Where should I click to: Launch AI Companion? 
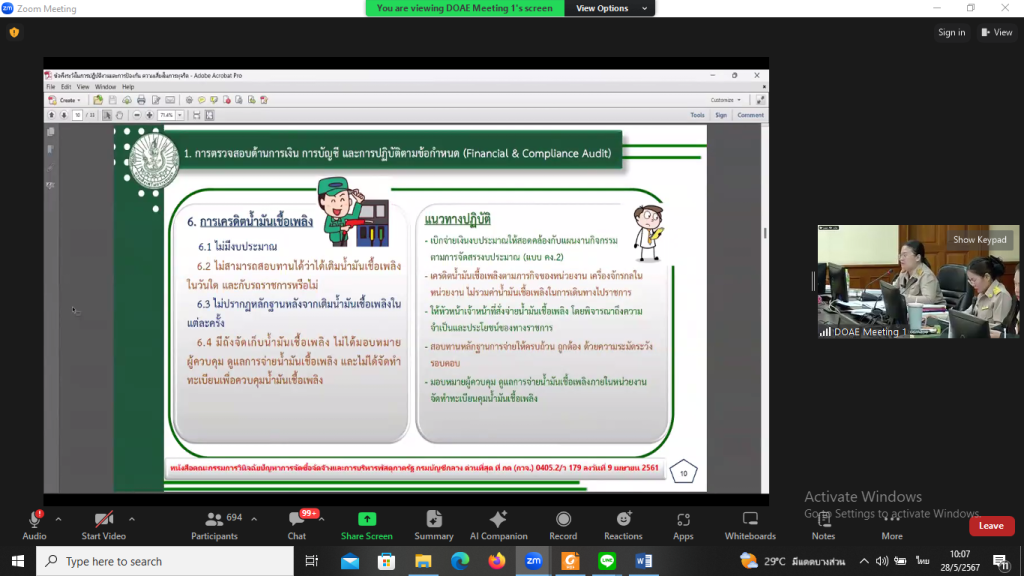pyautogui.click(x=498, y=526)
